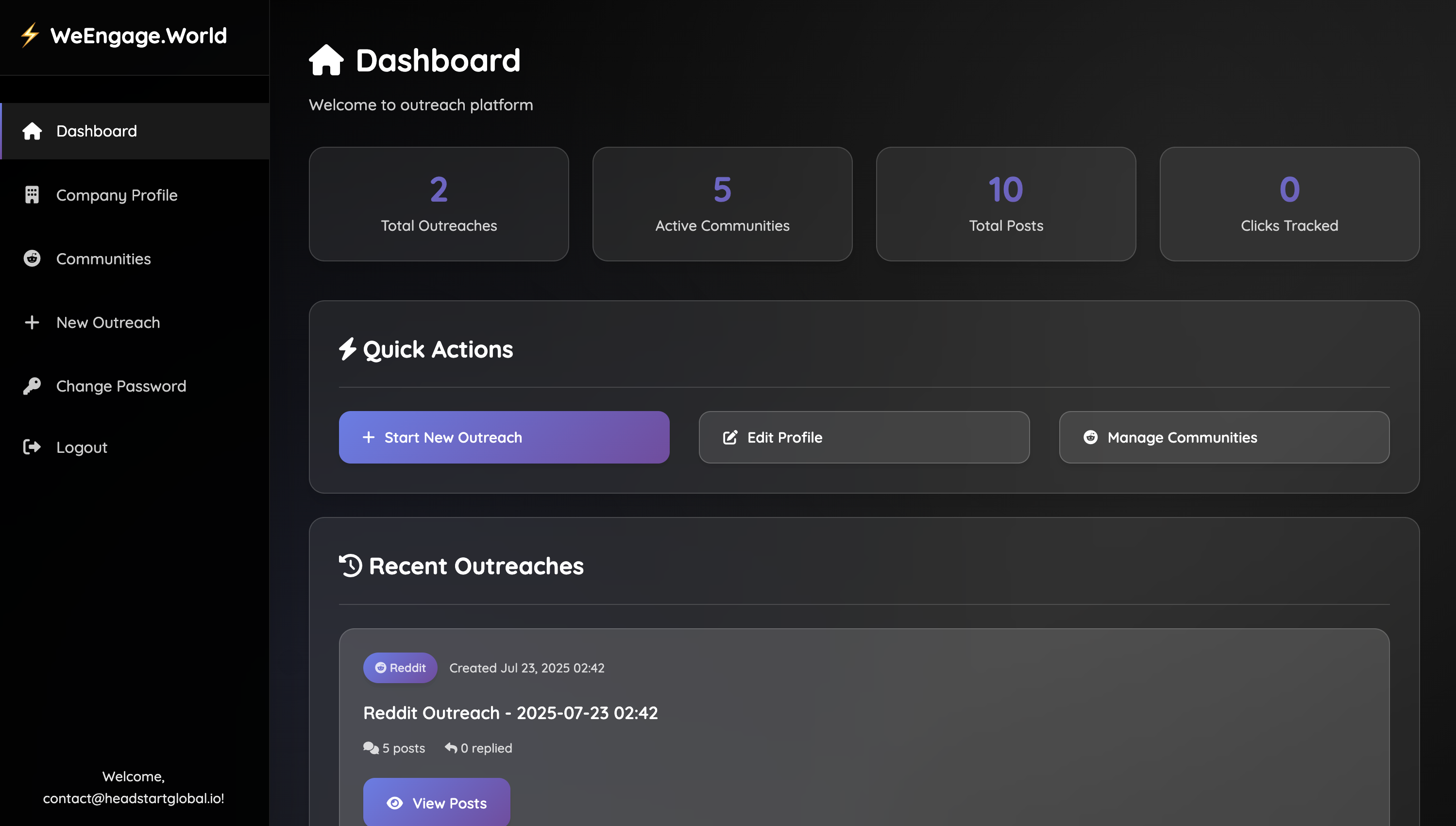Click the number 0 above Clicks Tracked
Viewport: 1456px width, 826px height.
(x=1289, y=189)
